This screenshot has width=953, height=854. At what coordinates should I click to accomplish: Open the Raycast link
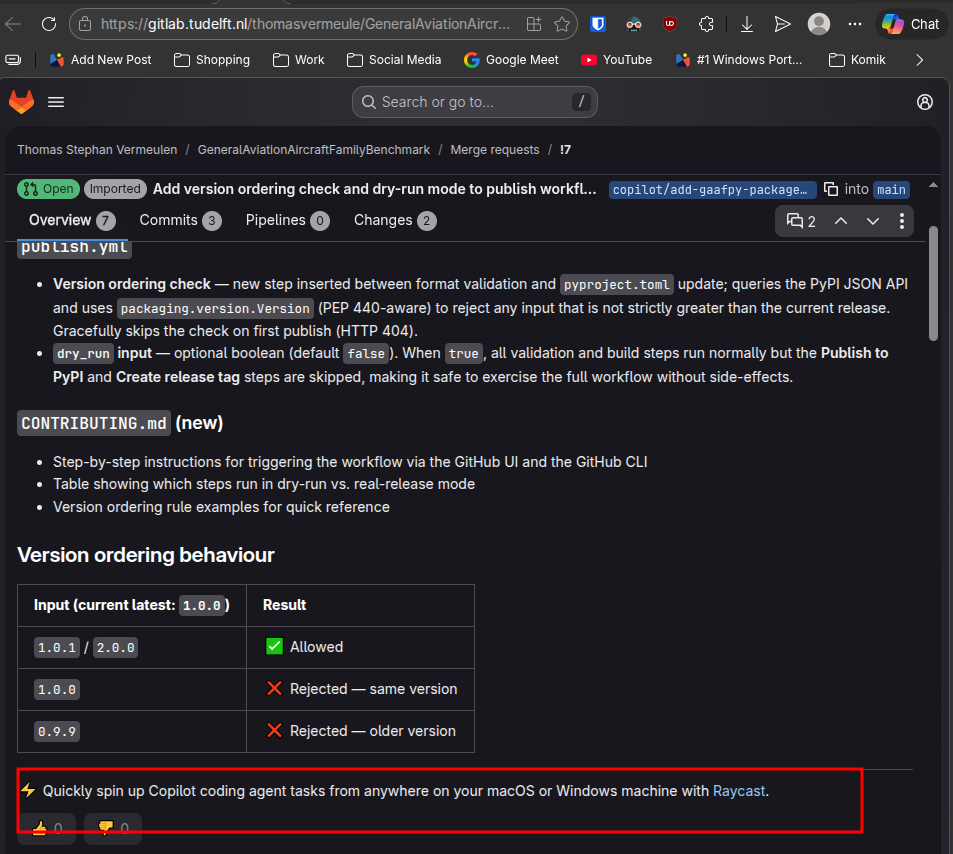click(738, 791)
